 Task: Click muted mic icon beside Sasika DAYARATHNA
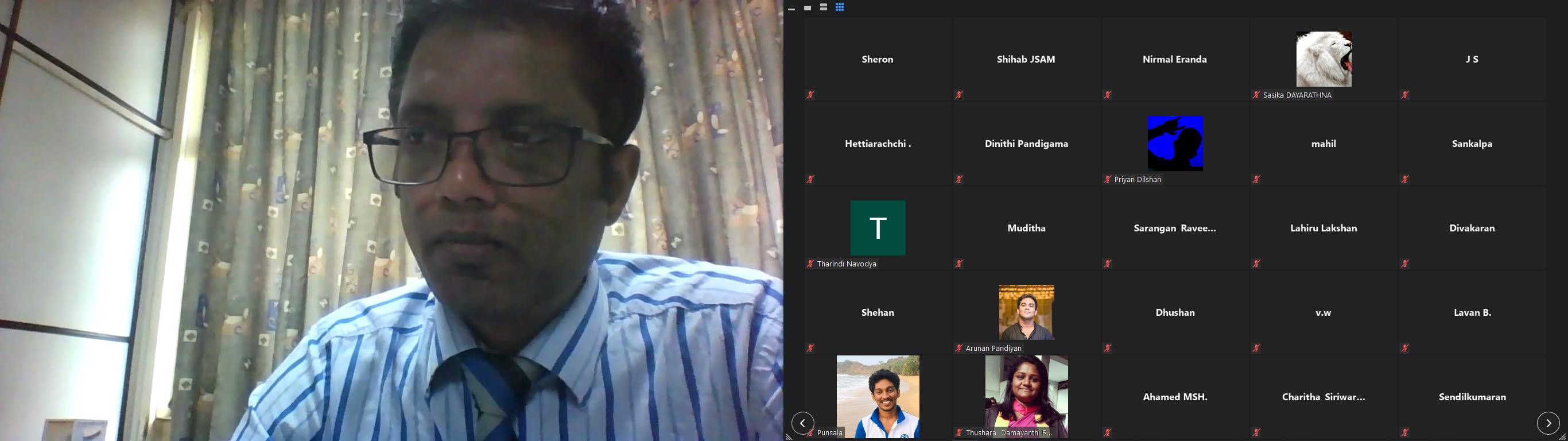[1256, 95]
